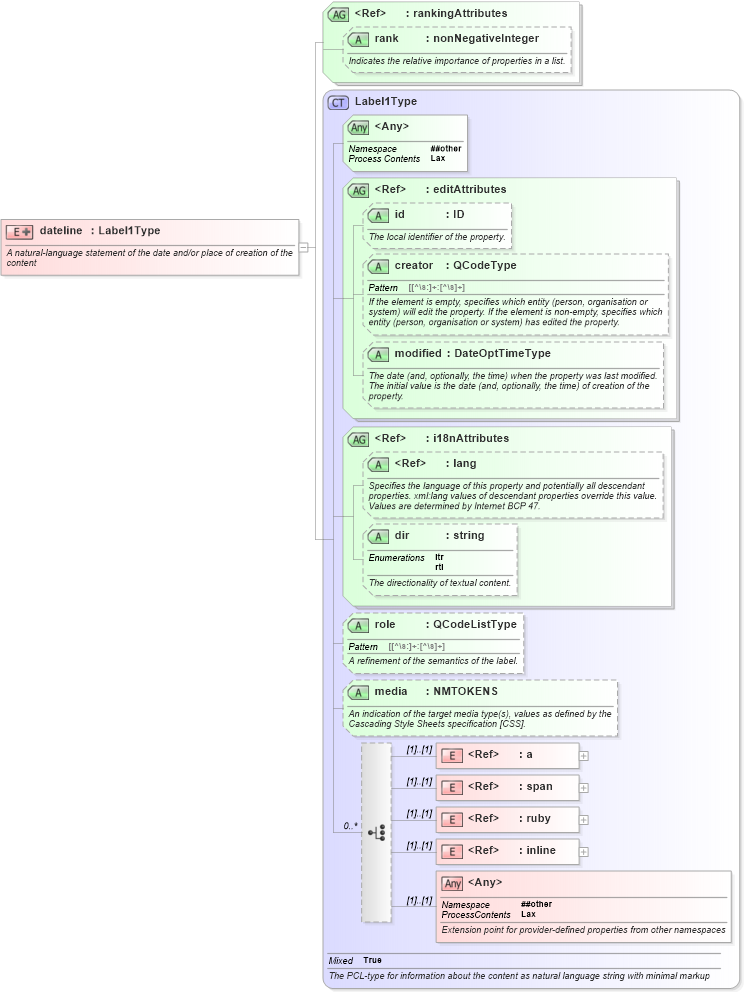Click the 'ltr' enumeration value
744x992 pixels.
[x=439, y=557]
